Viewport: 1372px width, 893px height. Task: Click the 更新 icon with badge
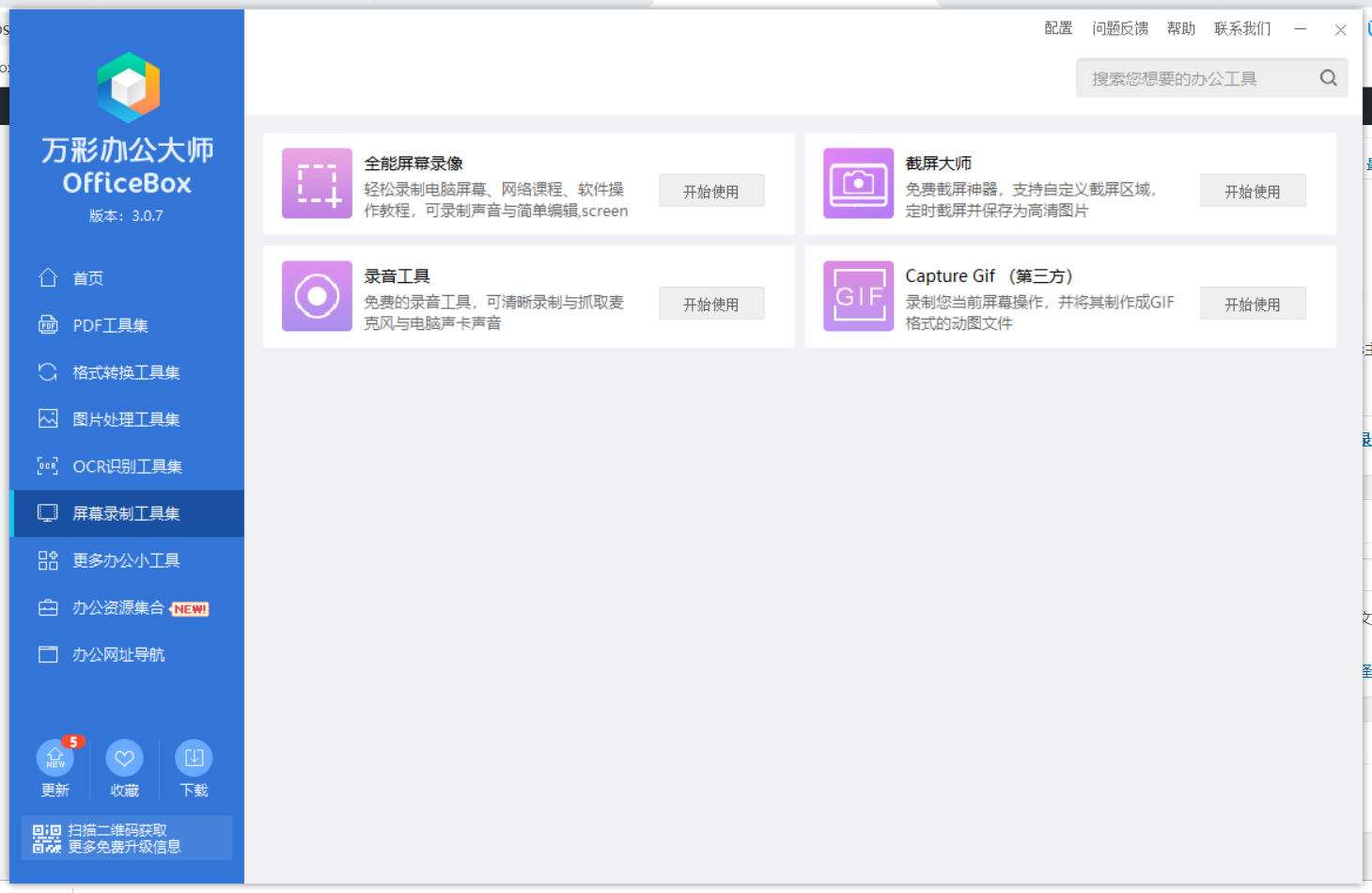click(55, 758)
